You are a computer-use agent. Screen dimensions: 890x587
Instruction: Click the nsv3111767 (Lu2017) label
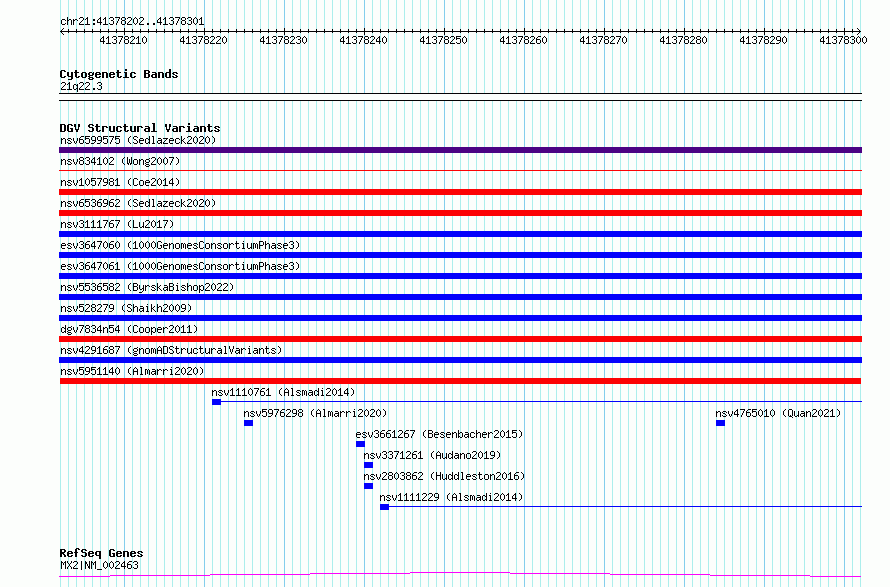[117, 224]
